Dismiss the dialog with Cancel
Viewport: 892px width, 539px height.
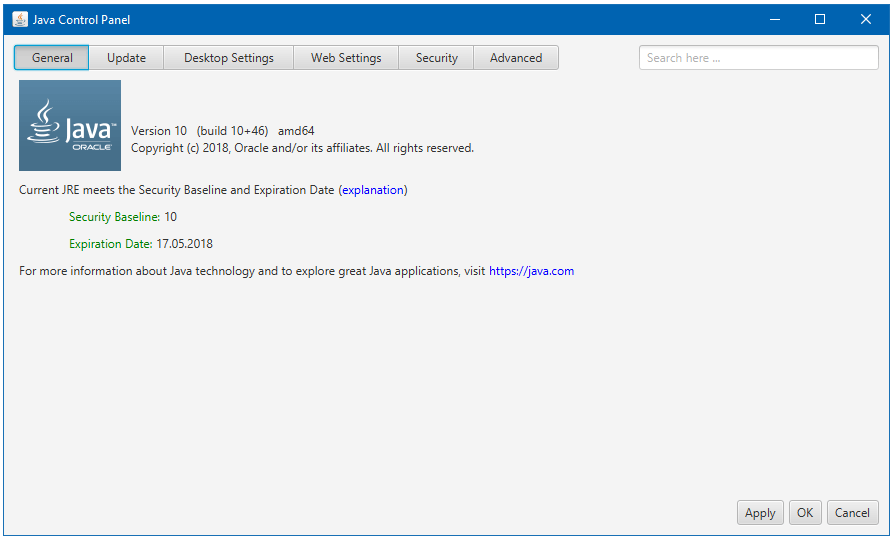852,513
